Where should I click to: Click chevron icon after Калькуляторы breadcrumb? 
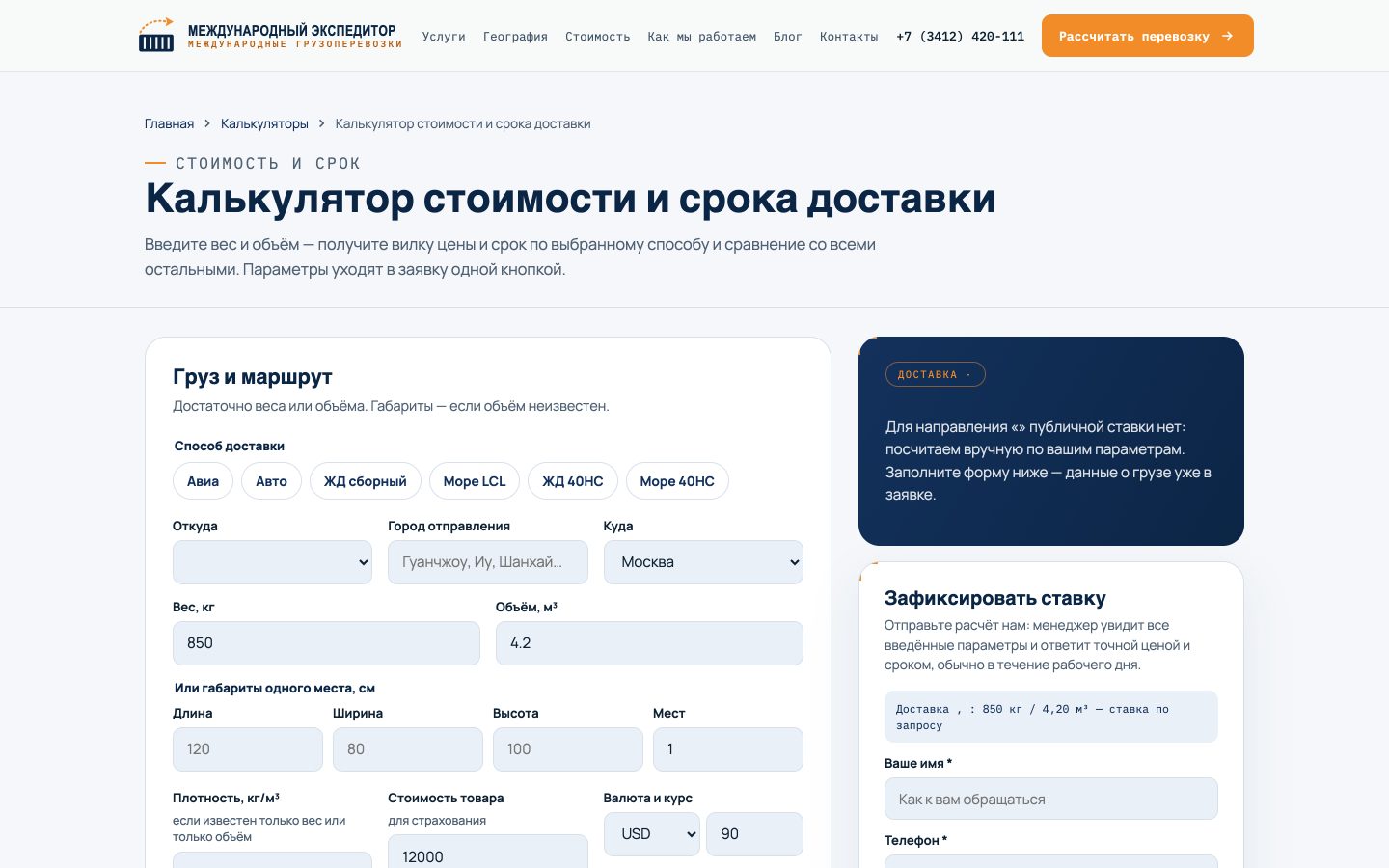322,123
